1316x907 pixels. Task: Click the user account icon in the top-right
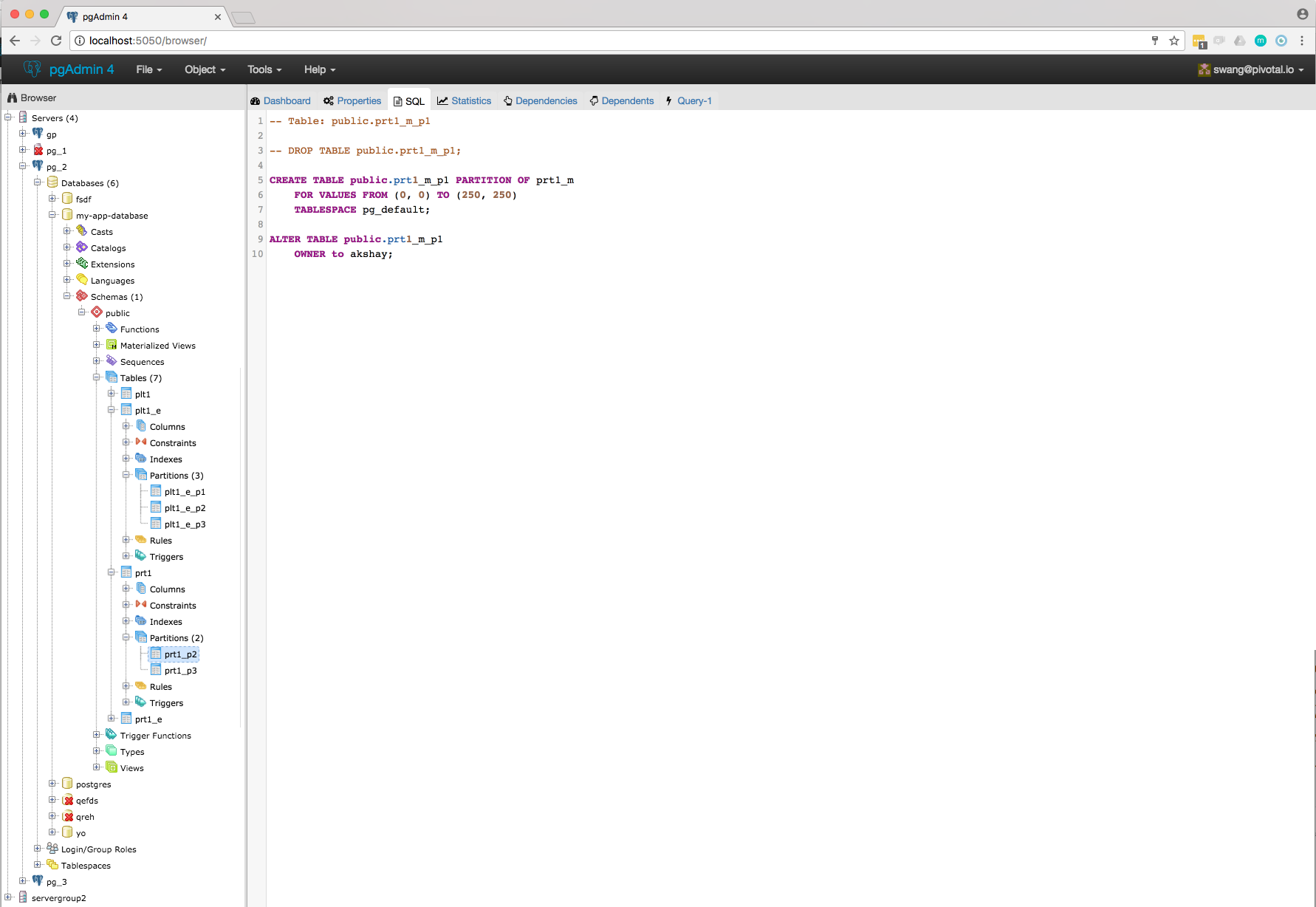pos(1301,13)
